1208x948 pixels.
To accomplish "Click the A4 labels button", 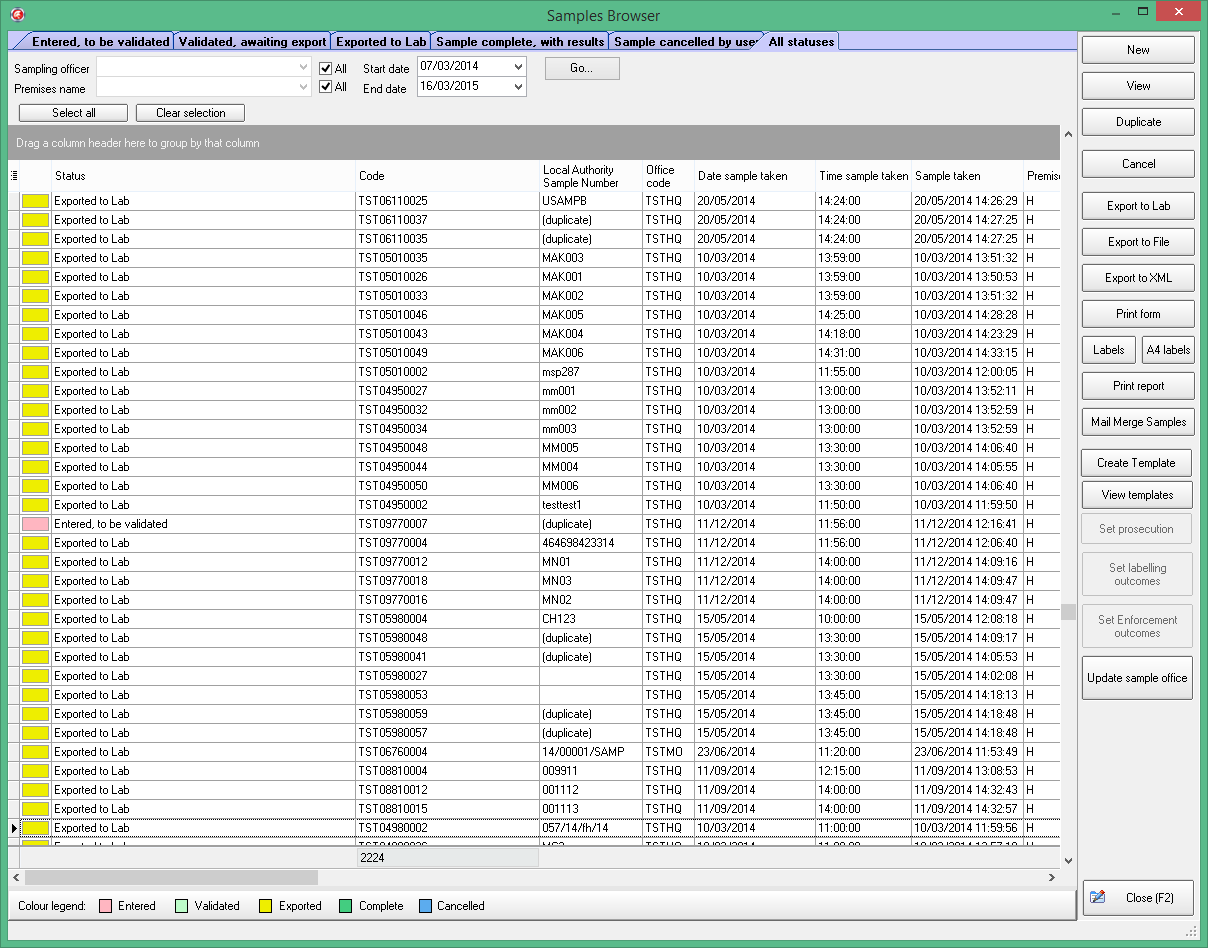I will (1168, 350).
